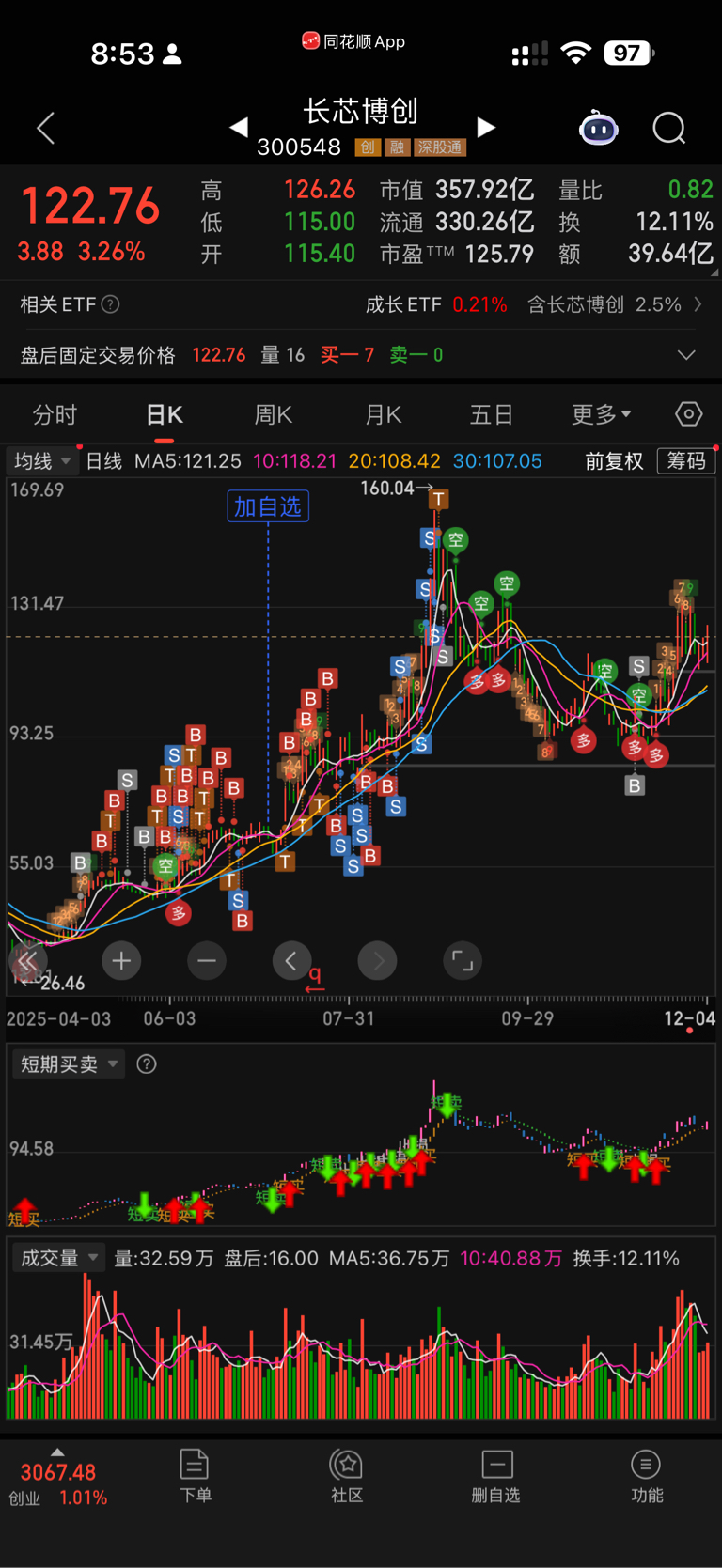Toggle the 筹码 chip distribution panel
This screenshot has height=1568, width=722.
click(686, 460)
